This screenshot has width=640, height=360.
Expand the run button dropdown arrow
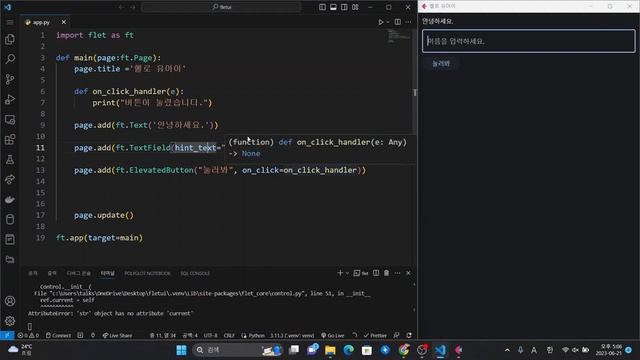tap(388, 22)
